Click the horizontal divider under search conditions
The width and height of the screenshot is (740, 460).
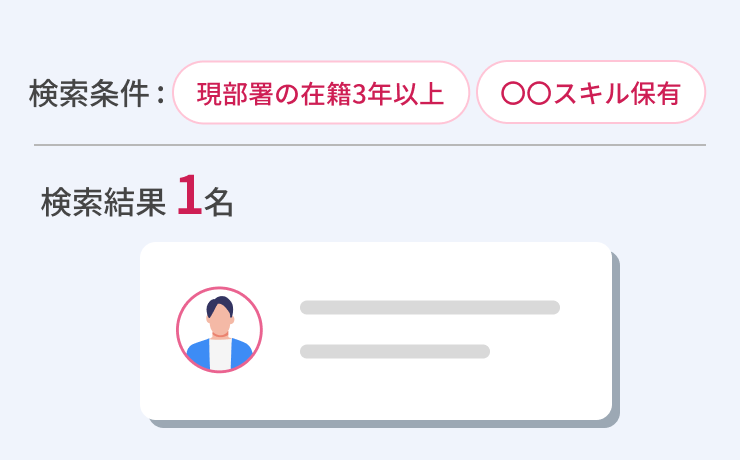pos(370,145)
